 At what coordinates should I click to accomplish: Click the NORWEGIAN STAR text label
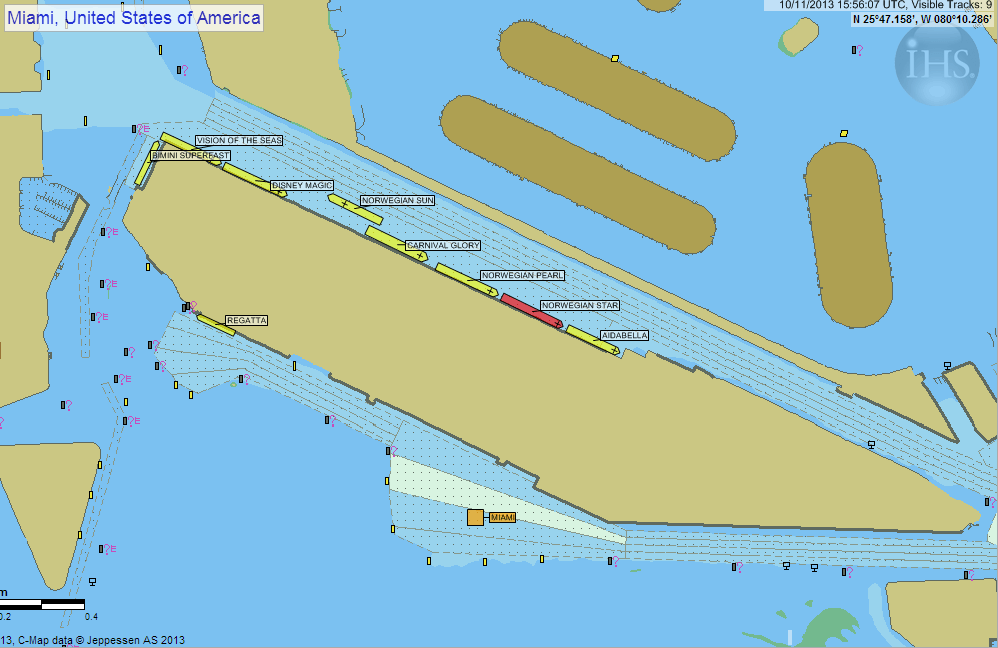click(580, 305)
